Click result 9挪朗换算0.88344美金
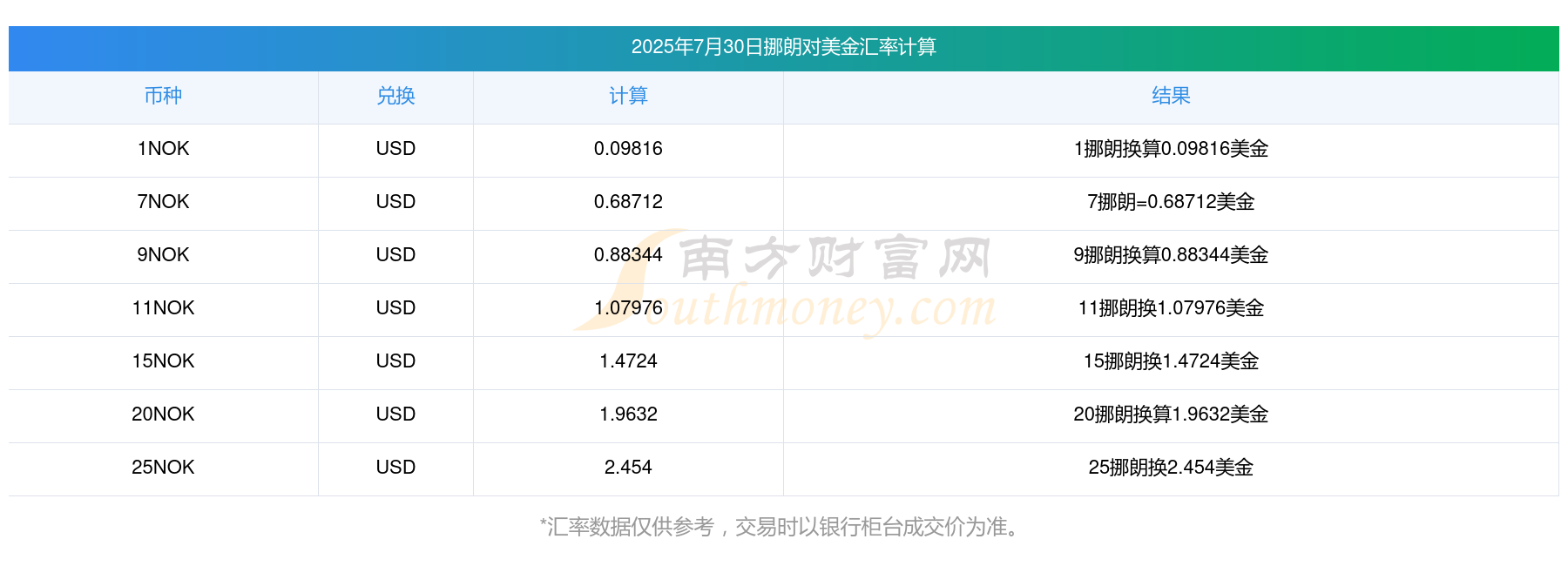This screenshot has height=566, width=1568. point(1171,255)
